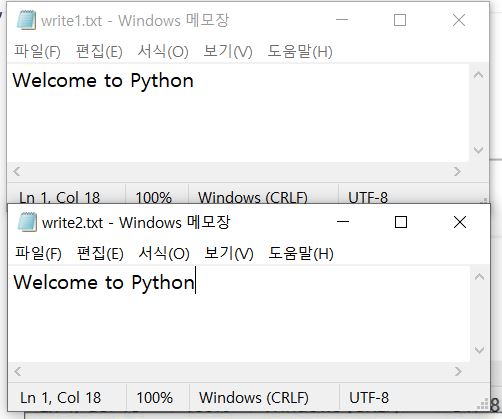Open 편집(E) menu in write1.txt window
Screen dimensions: 502x419
[99, 51]
